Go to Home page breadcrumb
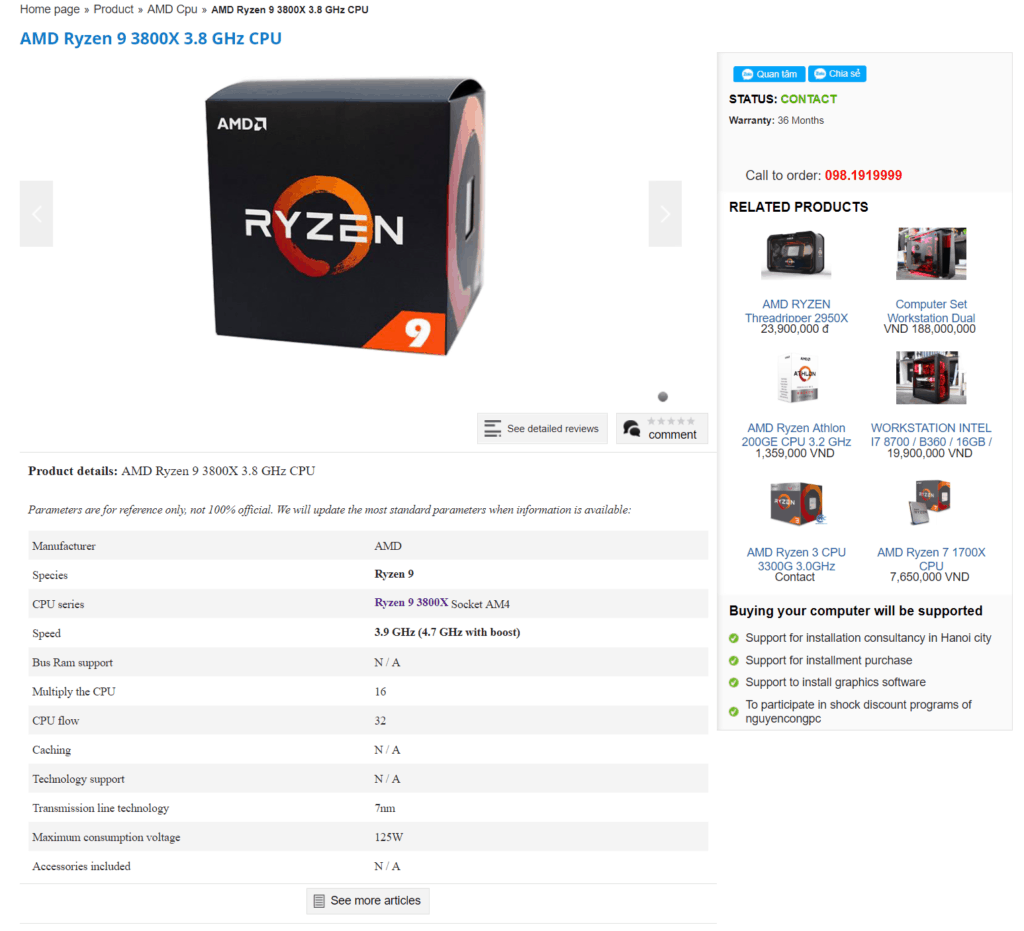 point(50,9)
